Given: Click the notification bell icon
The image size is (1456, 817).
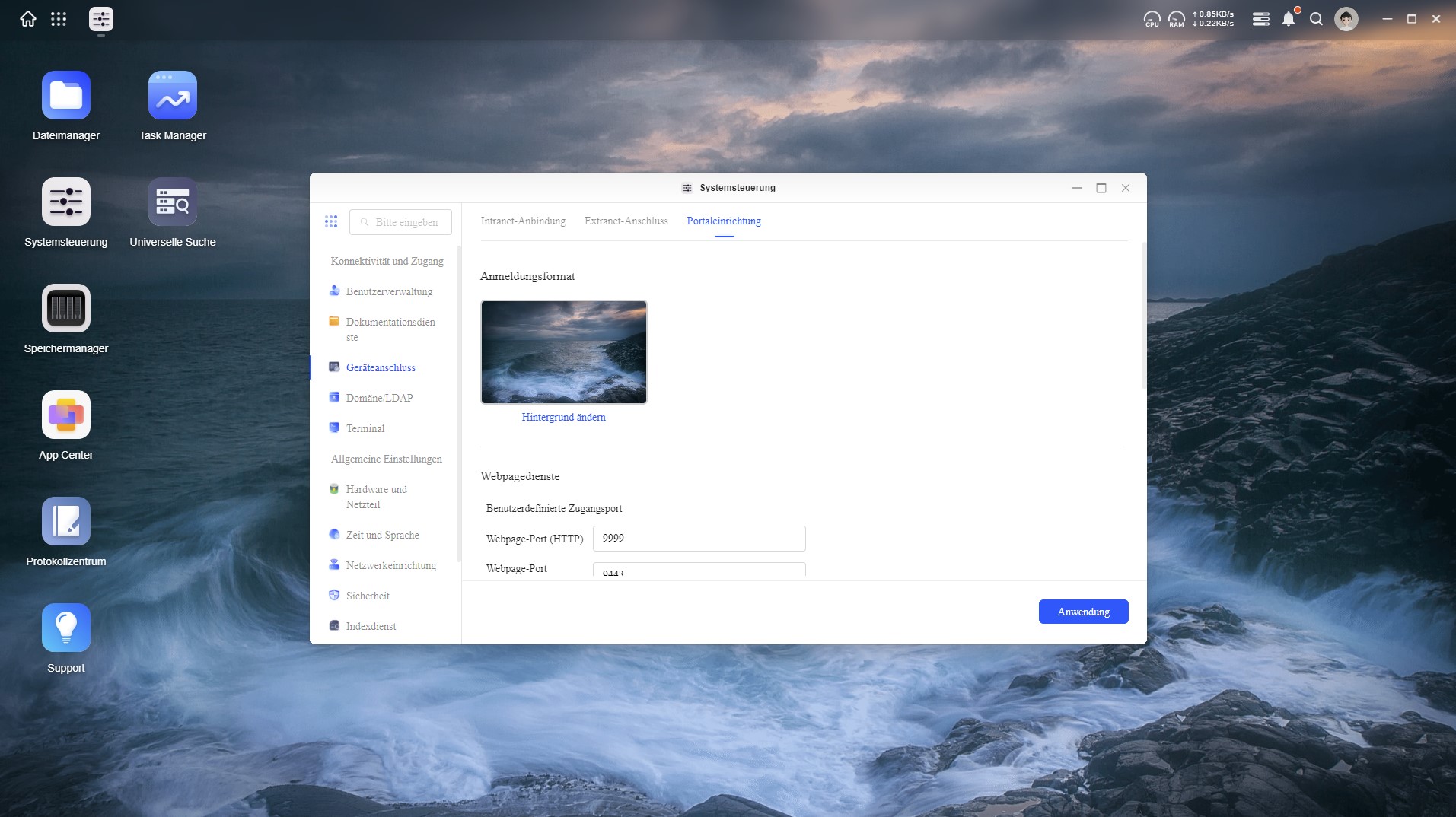Looking at the screenshot, I should click(1288, 19).
